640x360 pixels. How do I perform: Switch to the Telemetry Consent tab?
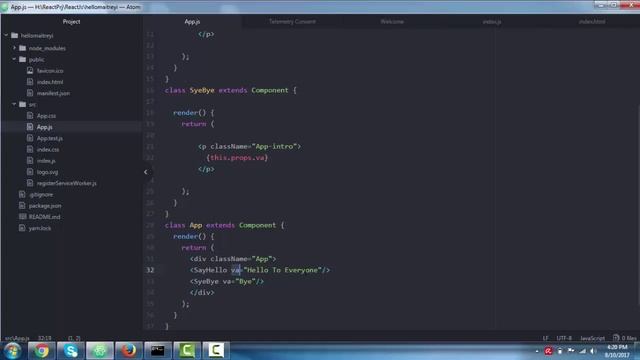pyautogui.click(x=292, y=22)
